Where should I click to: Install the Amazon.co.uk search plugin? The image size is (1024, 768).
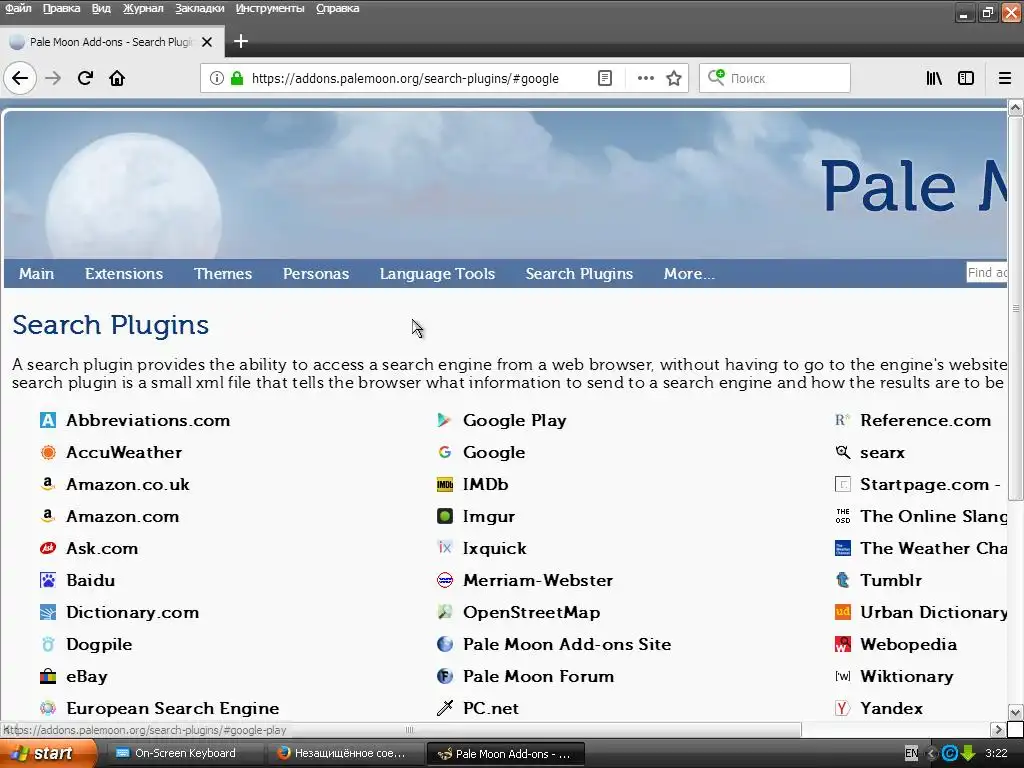128,485
